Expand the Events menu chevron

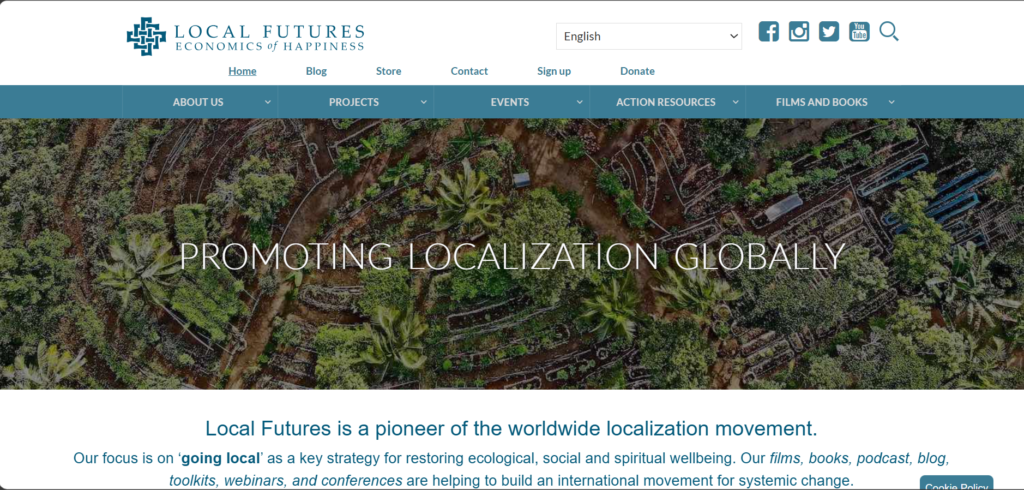[x=579, y=102]
